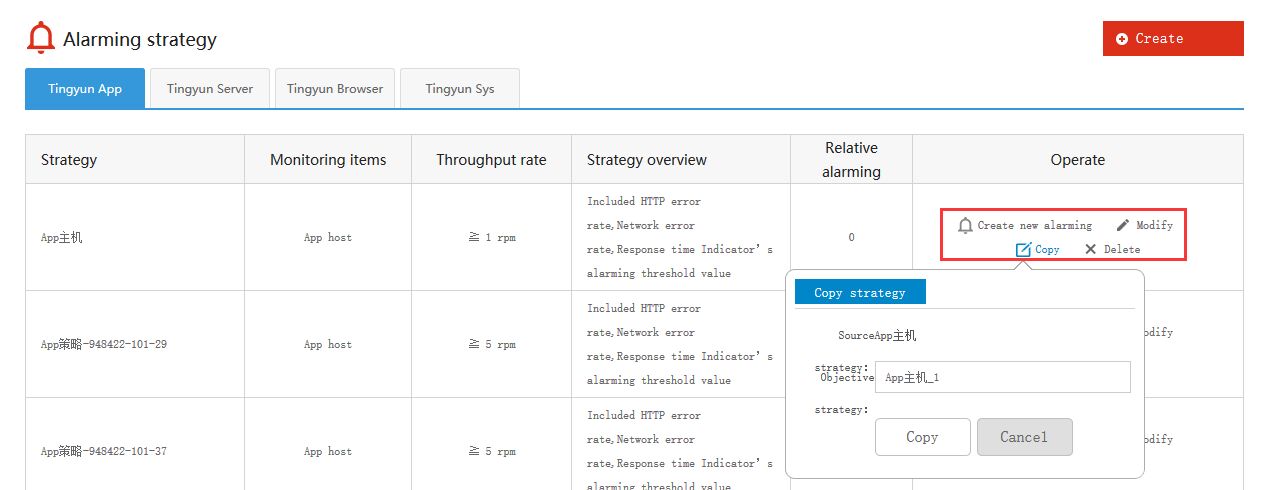
Task: Select strategy name App策略-948422-101-29
Action: tap(104, 345)
